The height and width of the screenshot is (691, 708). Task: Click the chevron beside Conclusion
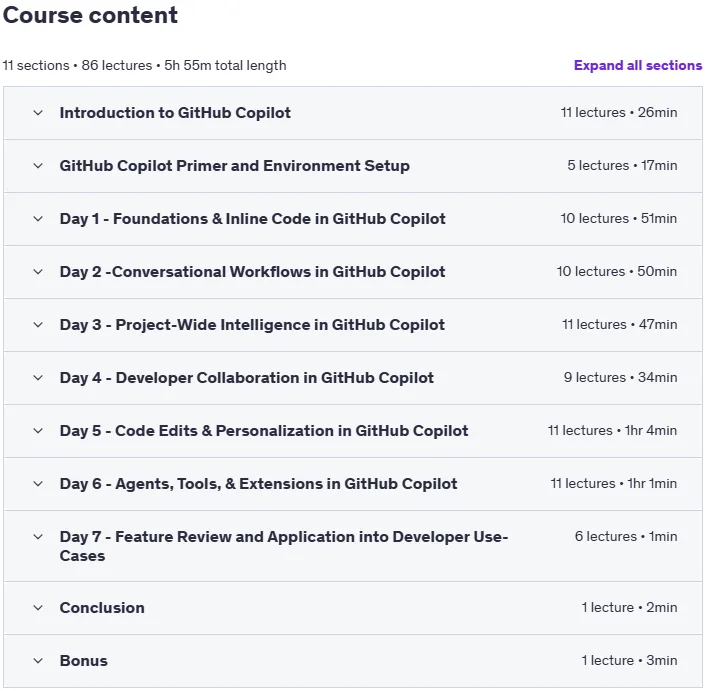(x=38, y=608)
